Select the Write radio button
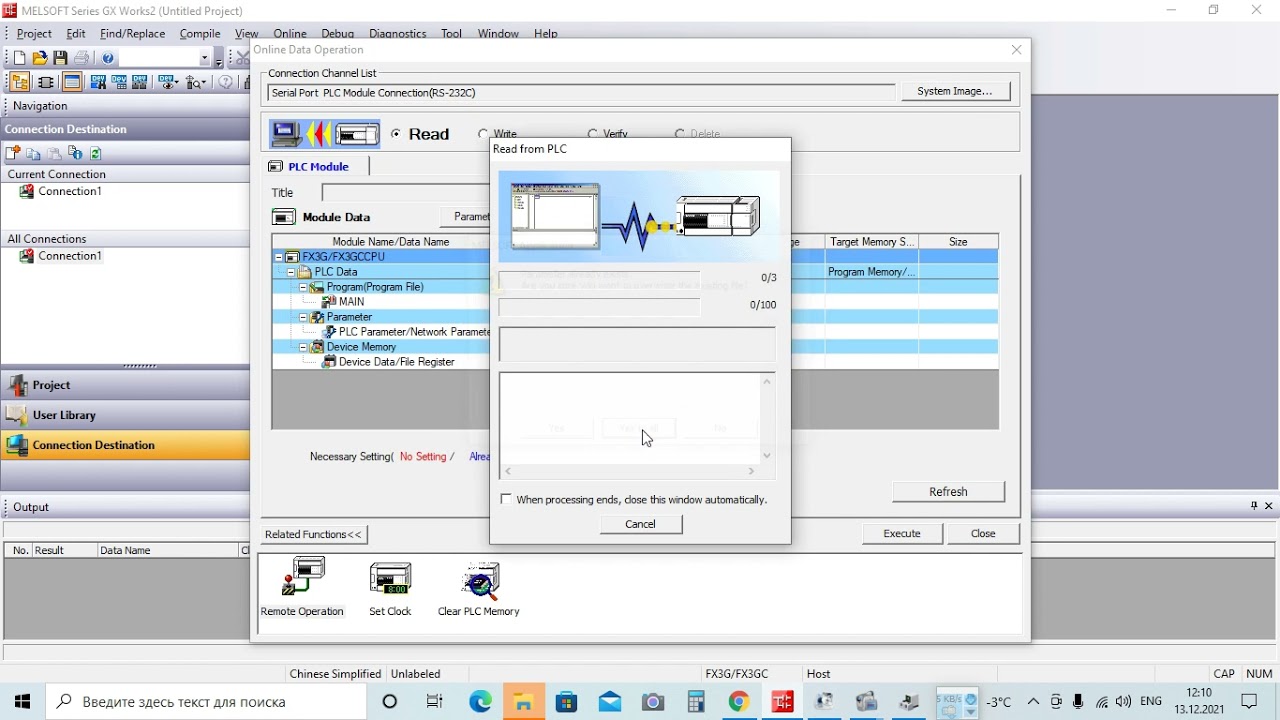Viewport: 1280px width, 720px height. (x=482, y=134)
